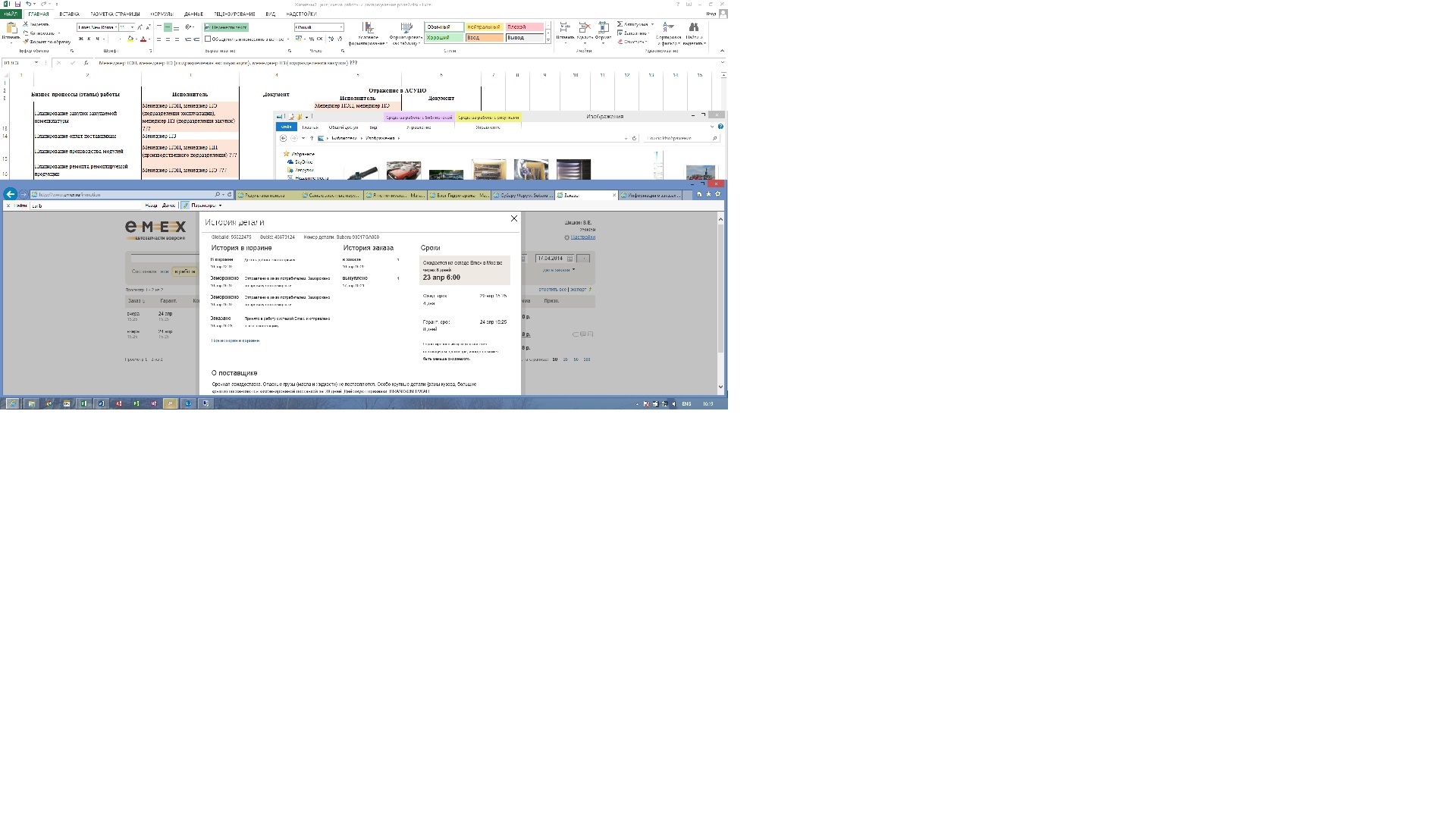This screenshot has width=1456, height=819.
Task: Open the number format dropdown (Общий)
Action: point(341,27)
